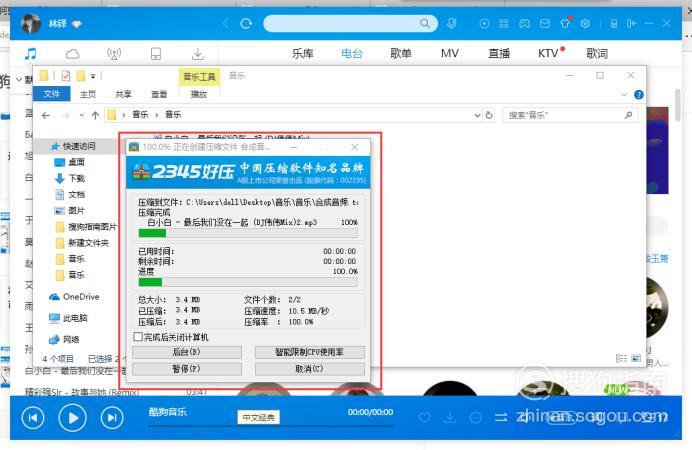The image size is (692, 450).
Task: Open the 主页 ribbon tab
Action: 88,94
